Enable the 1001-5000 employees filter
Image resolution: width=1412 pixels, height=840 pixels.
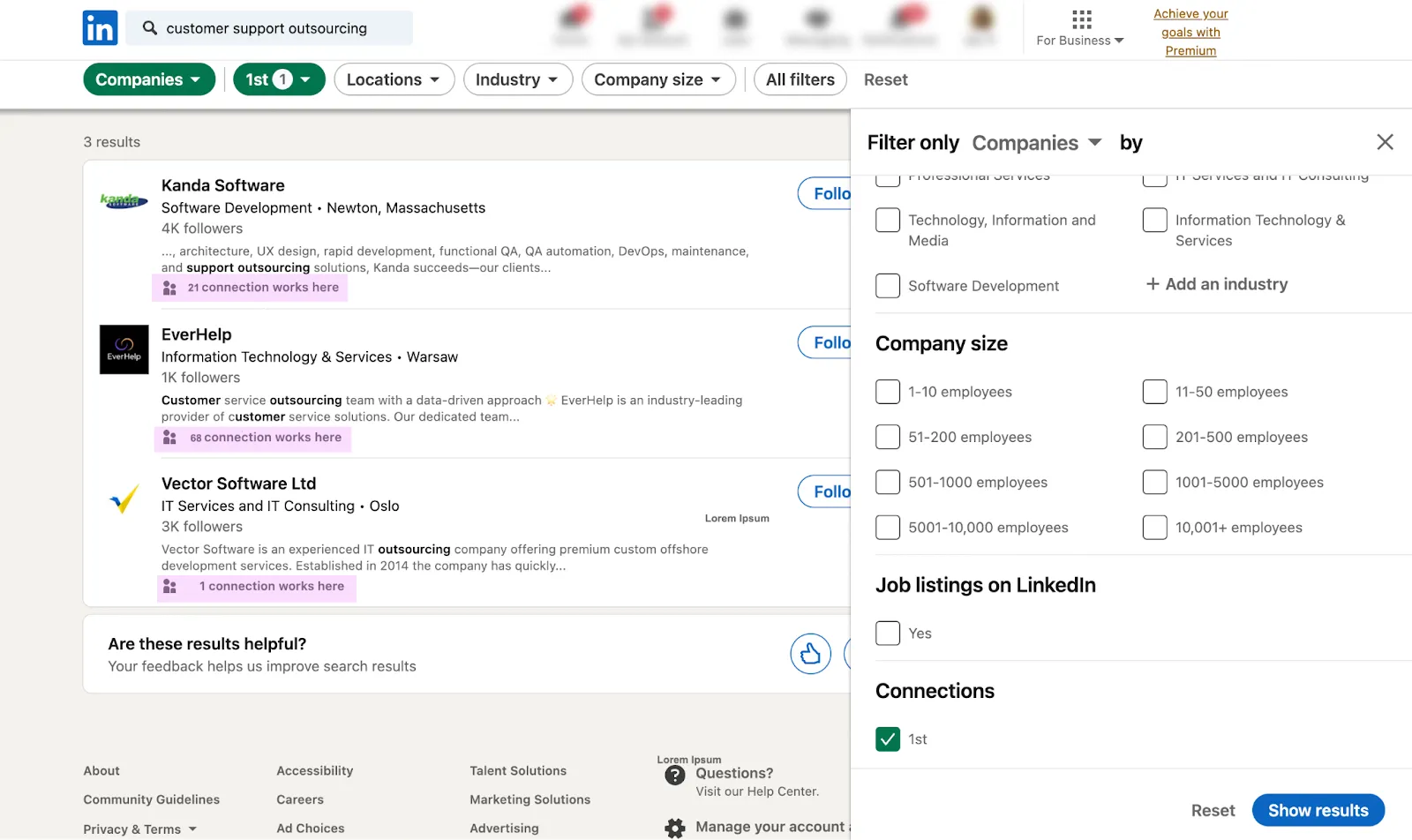pos(1154,482)
